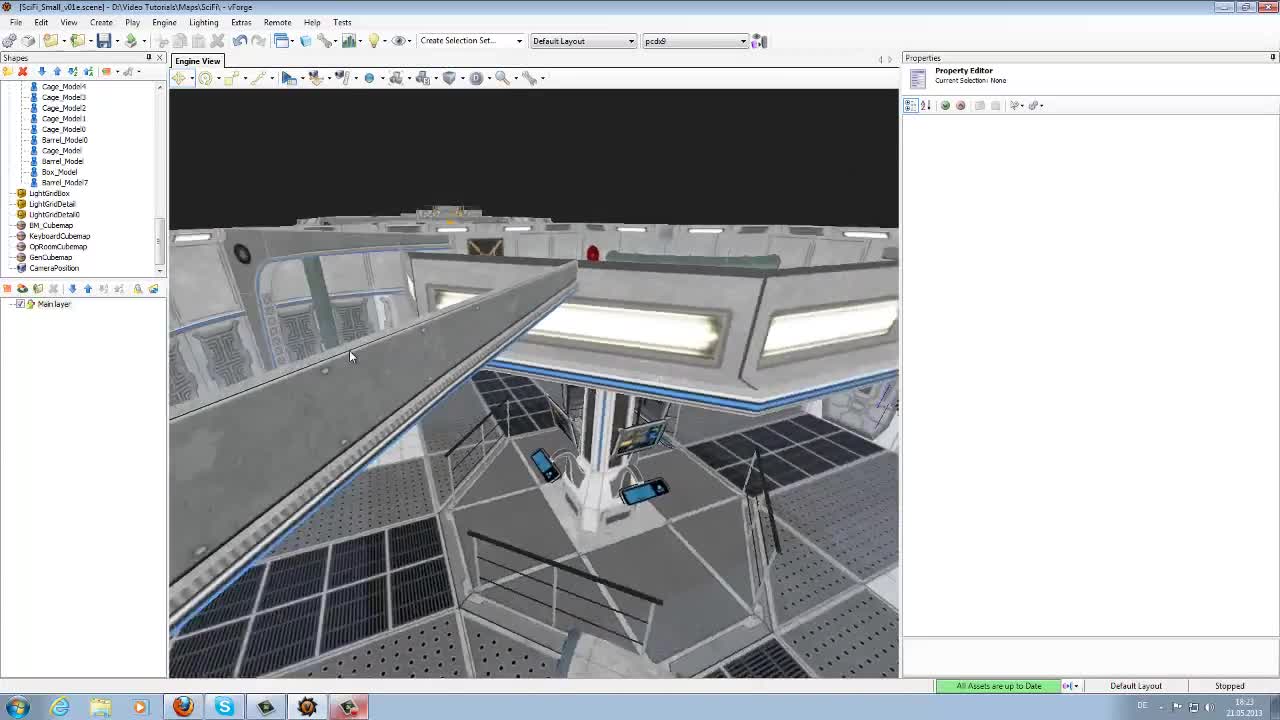Open the Default Layout dropdown

coord(630,41)
